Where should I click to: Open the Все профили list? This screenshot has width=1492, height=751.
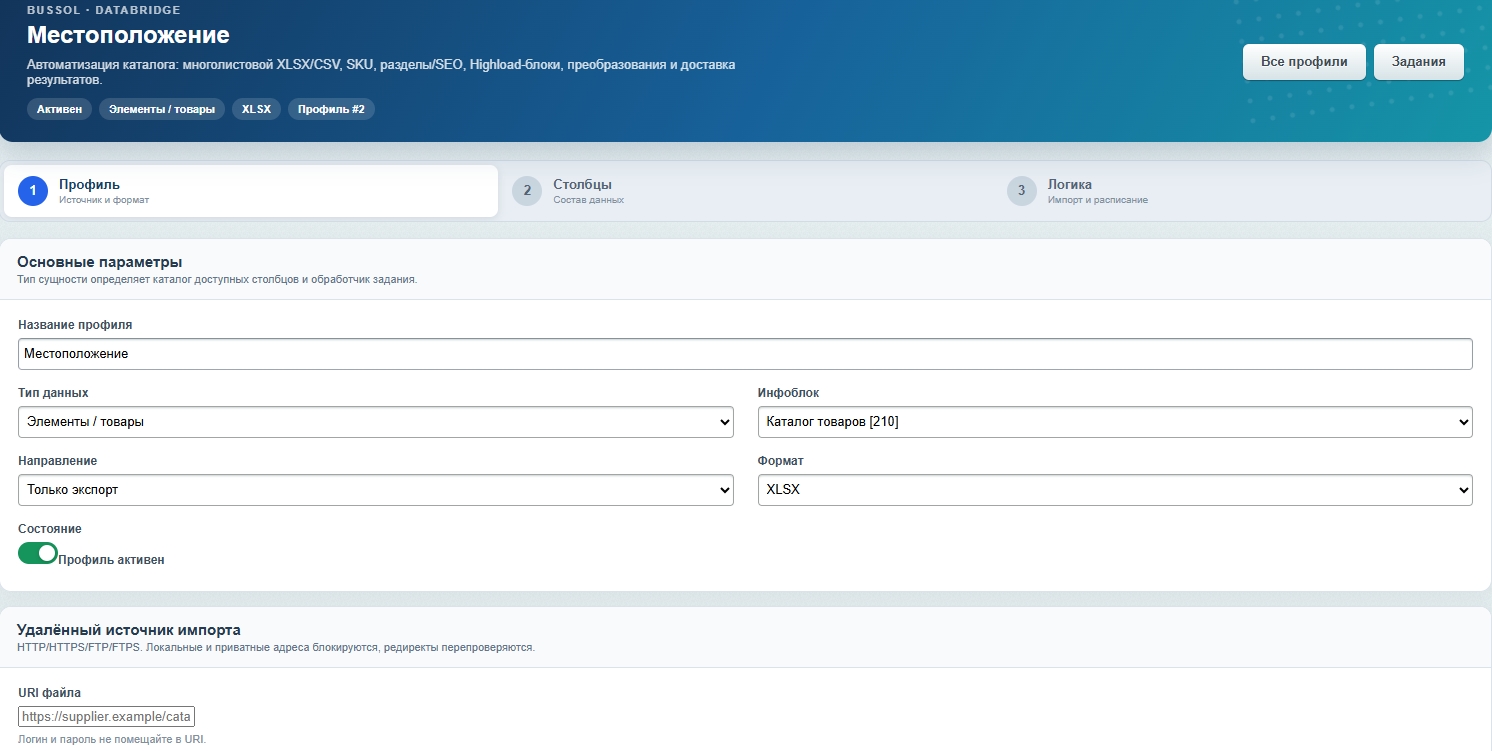click(1304, 62)
